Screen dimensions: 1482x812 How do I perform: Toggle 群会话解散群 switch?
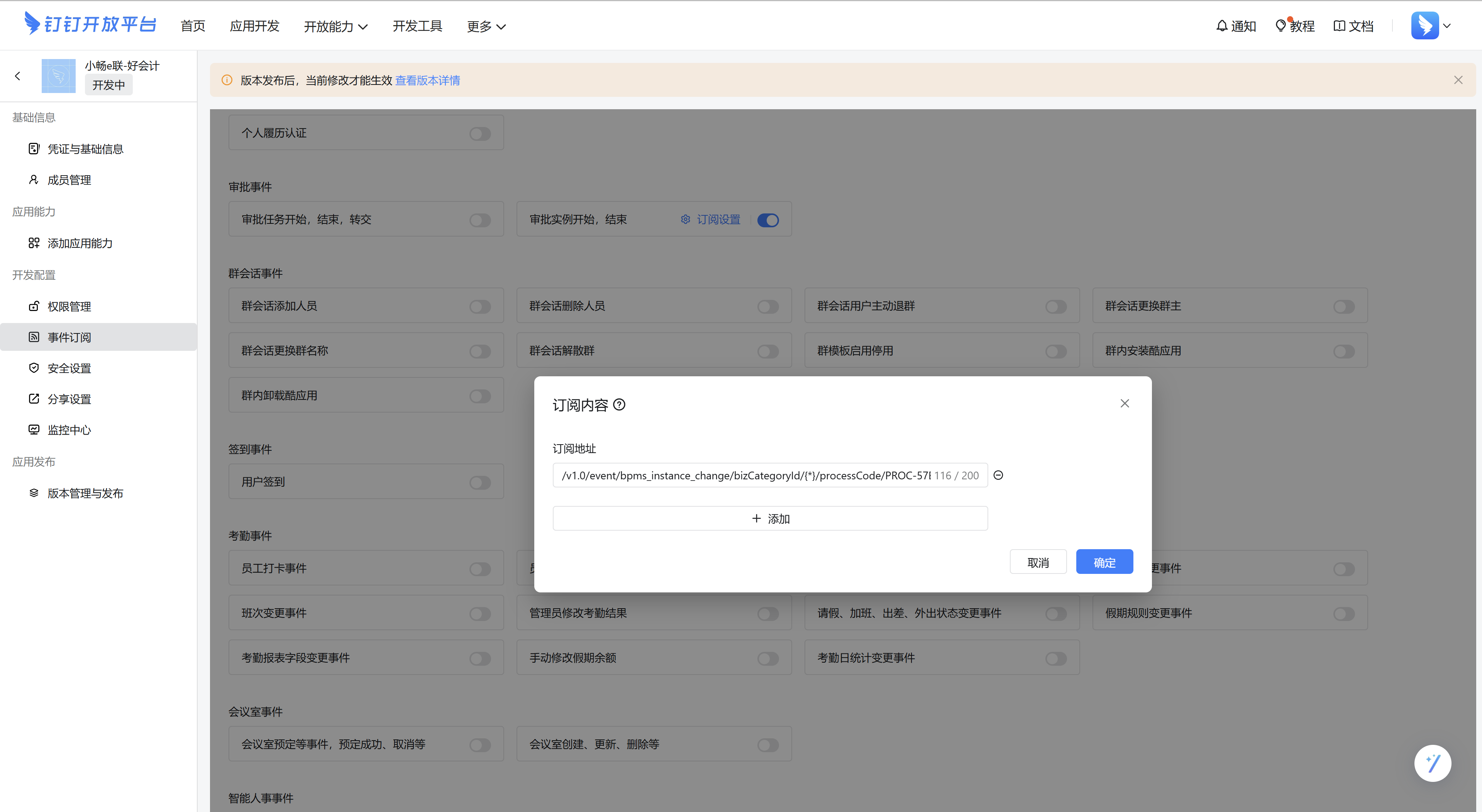pyautogui.click(x=767, y=351)
